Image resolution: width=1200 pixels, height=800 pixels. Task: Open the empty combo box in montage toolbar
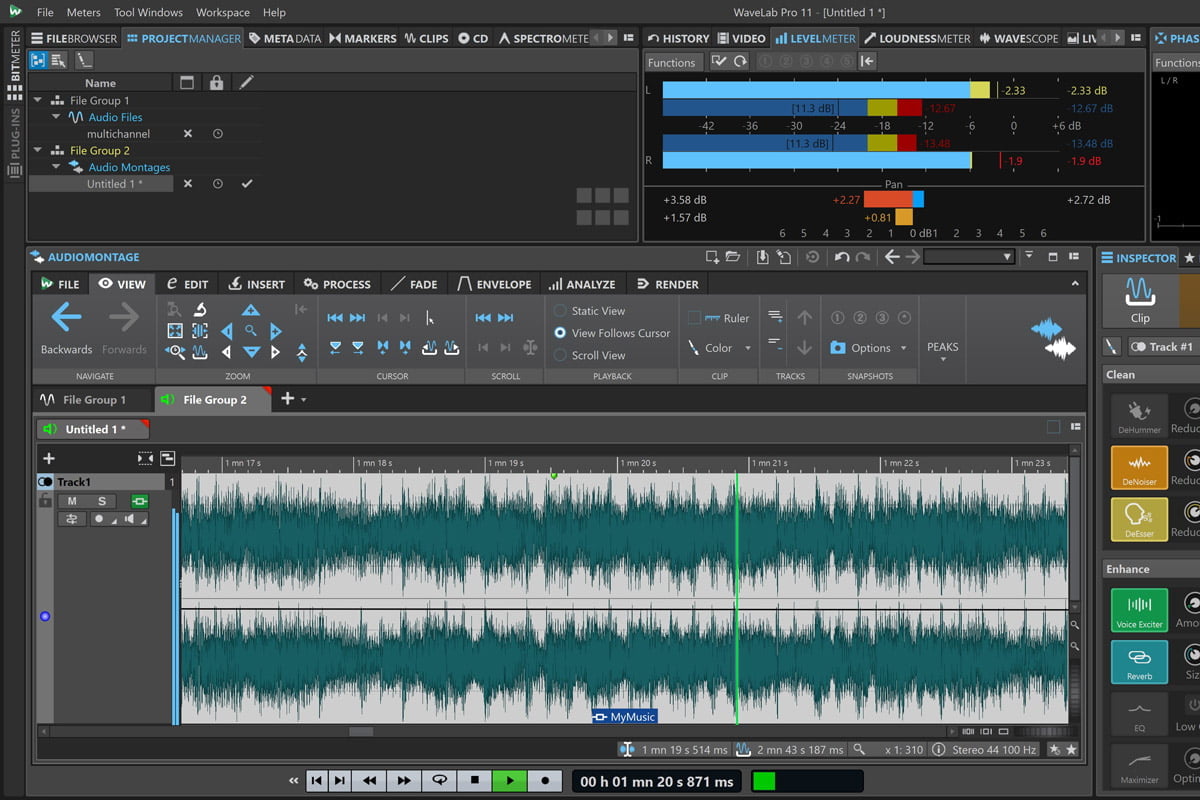click(969, 257)
